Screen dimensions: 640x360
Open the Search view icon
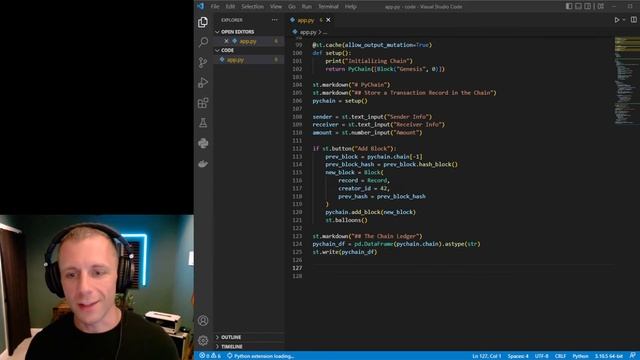(203, 42)
